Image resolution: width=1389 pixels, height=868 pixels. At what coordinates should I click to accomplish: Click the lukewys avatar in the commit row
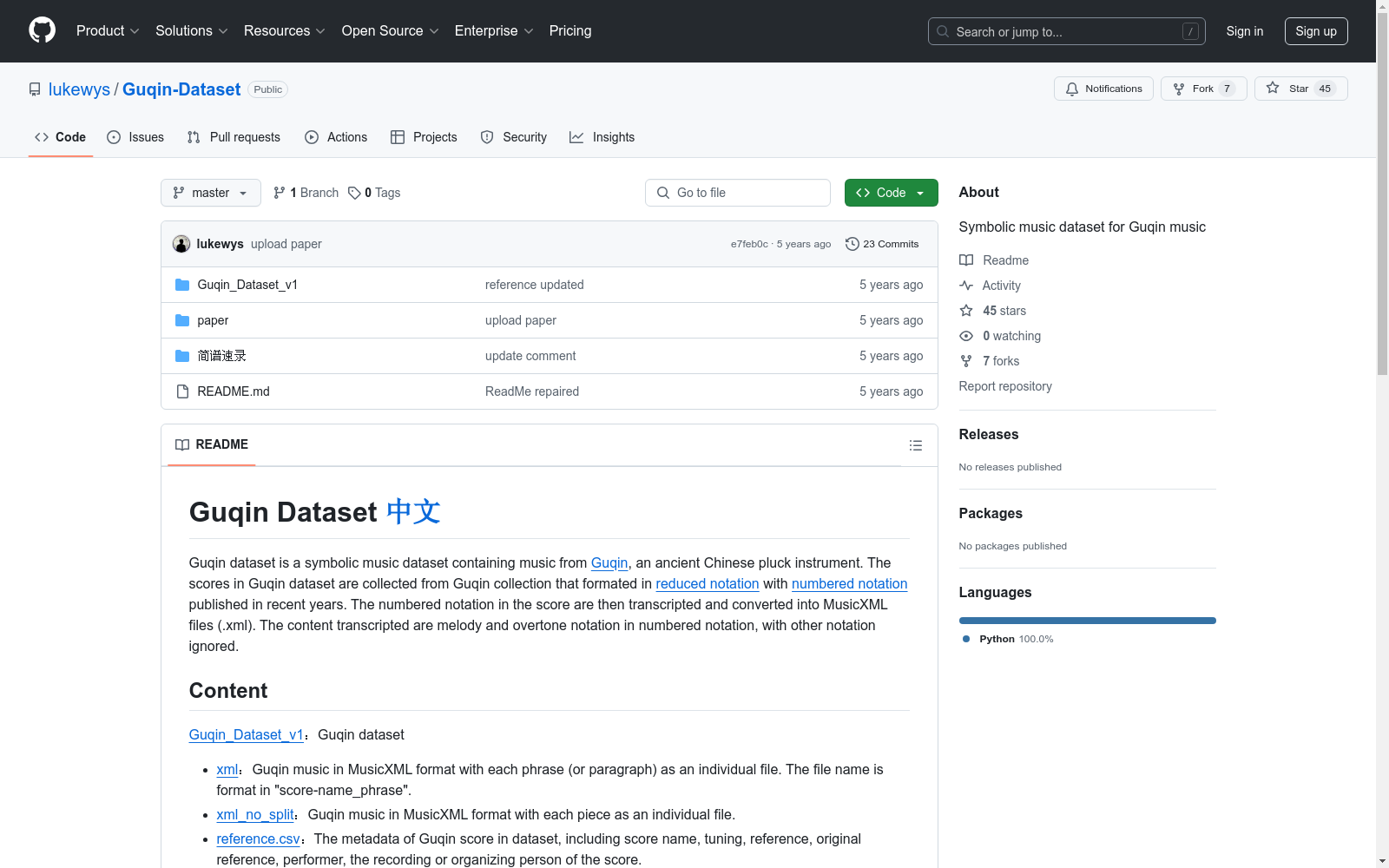point(181,244)
